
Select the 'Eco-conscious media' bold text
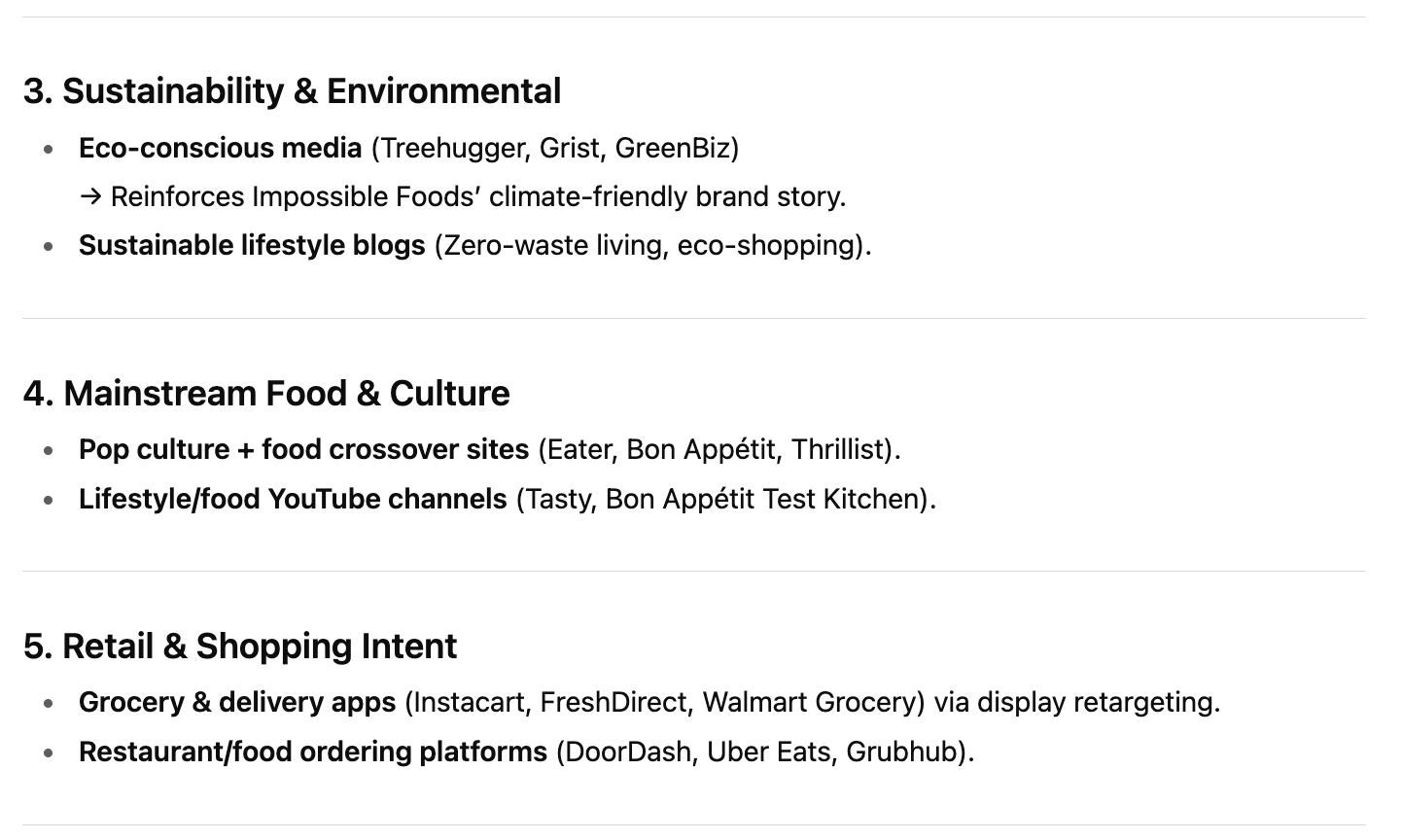pos(220,148)
